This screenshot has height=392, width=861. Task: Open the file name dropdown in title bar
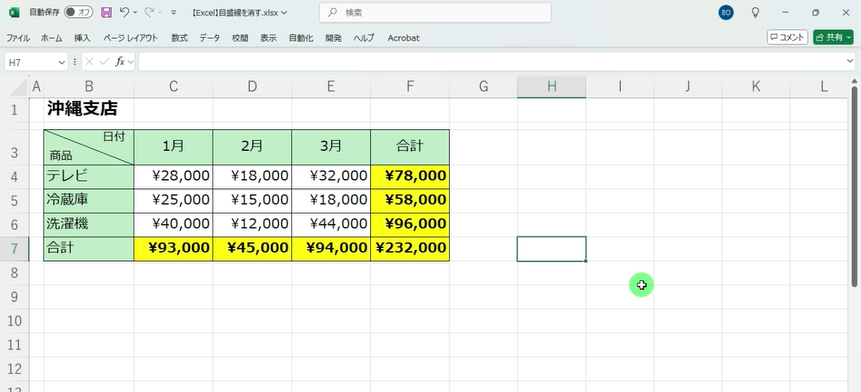[x=284, y=12]
